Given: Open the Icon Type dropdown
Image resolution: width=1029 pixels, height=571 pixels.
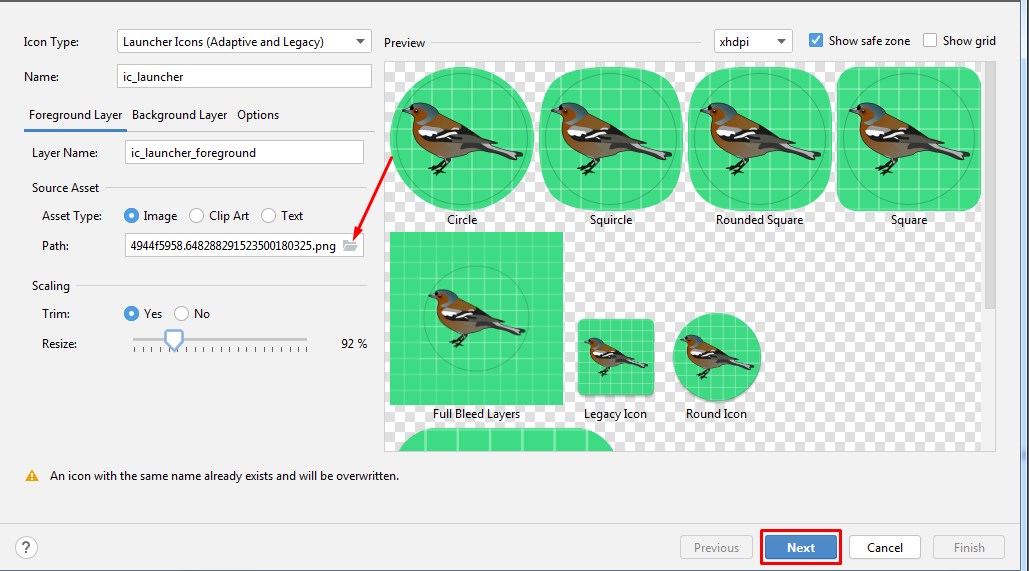Looking at the screenshot, I should click(244, 41).
